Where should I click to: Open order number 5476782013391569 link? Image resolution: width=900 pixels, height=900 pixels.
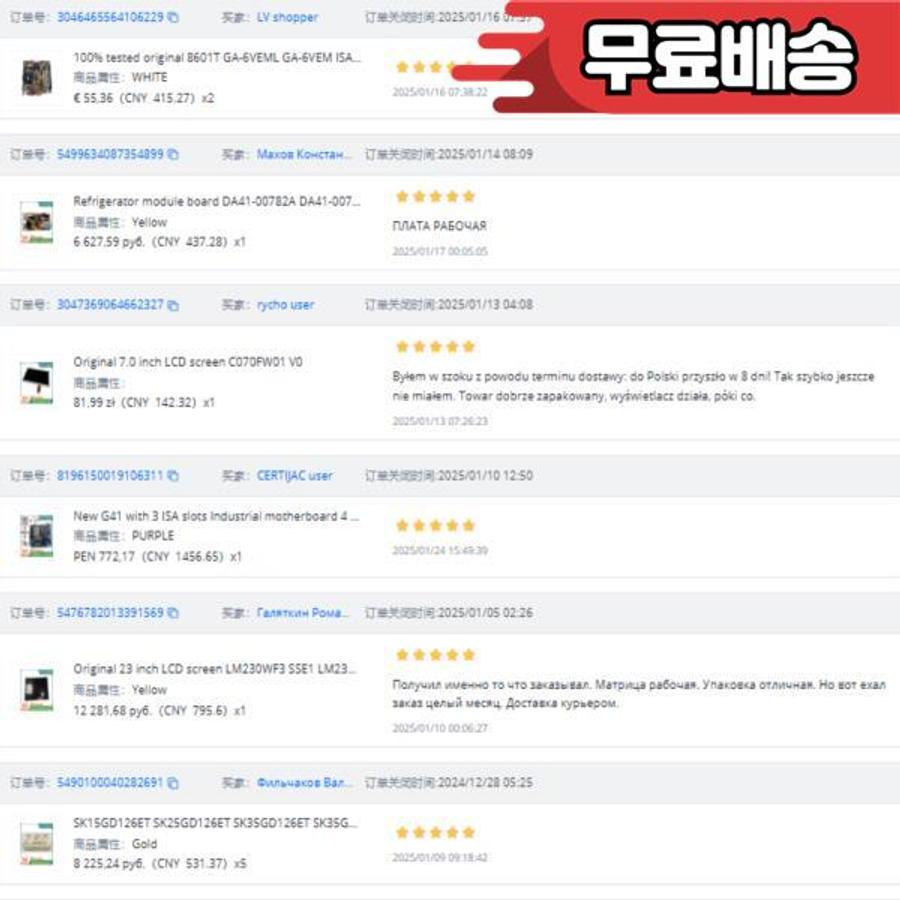(x=110, y=613)
